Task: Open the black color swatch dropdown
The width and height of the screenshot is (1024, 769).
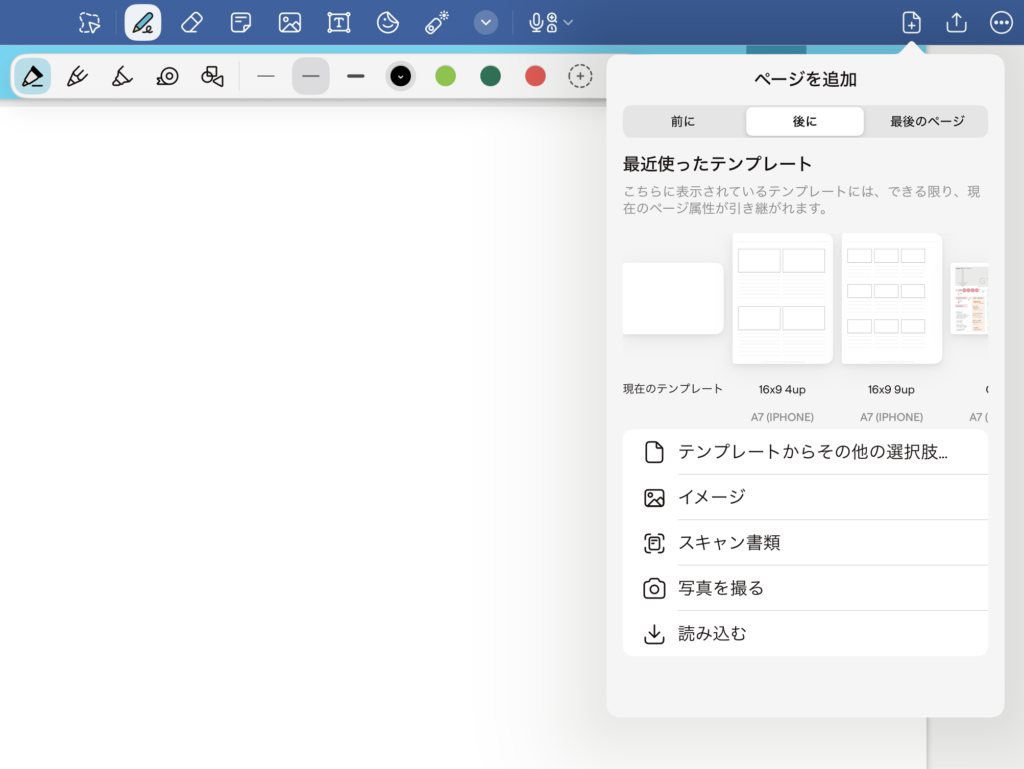Action: click(x=401, y=76)
